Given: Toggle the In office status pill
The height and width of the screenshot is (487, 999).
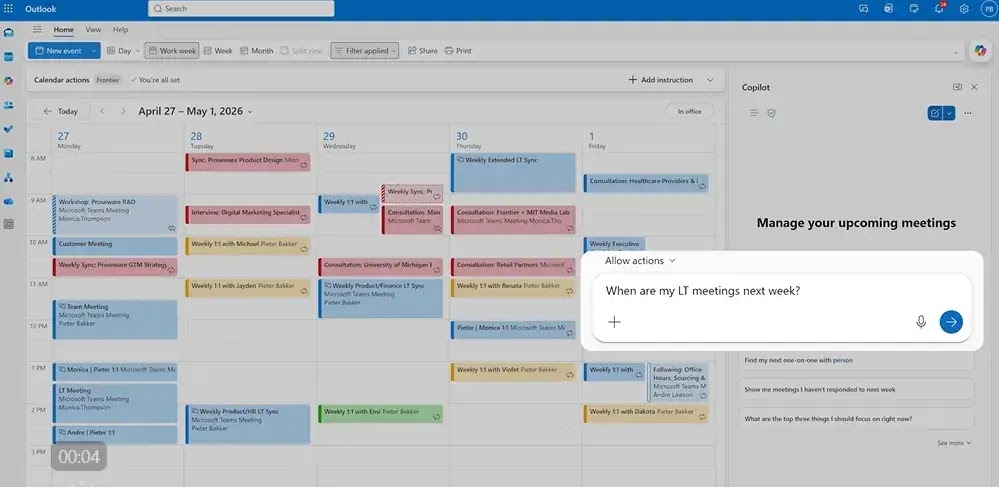Looking at the screenshot, I should [689, 111].
